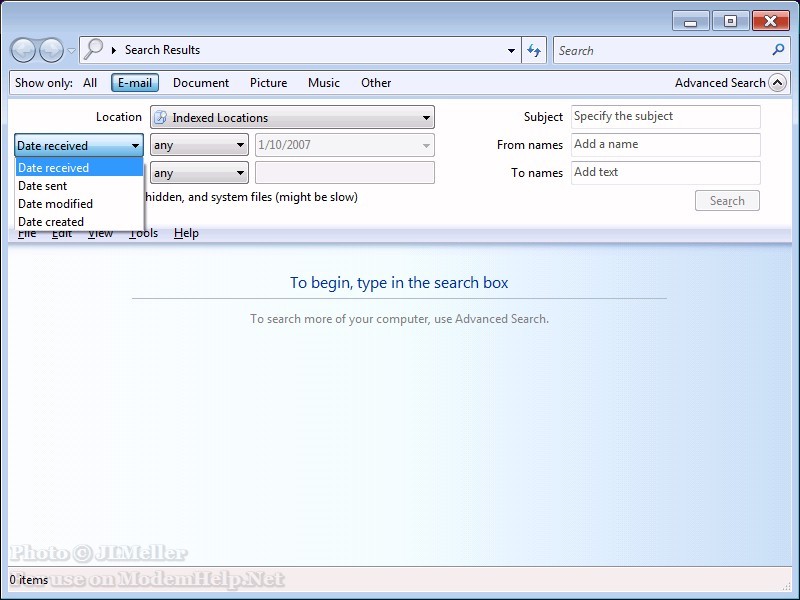Select the Other filter
Viewport: 800px width, 600px height.
[x=376, y=83]
